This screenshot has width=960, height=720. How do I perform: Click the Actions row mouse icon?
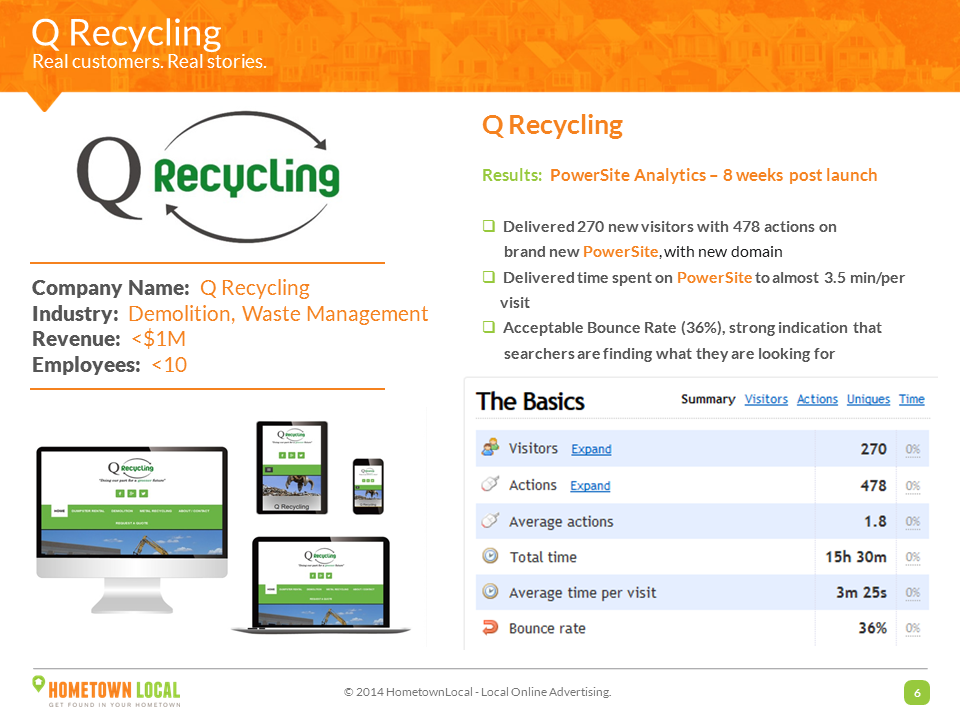click(x=490, y=485)
